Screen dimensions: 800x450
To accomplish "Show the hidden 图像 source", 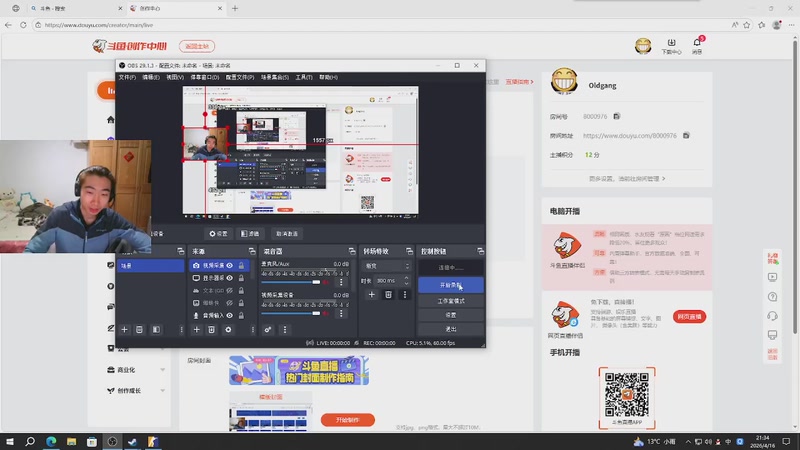I will (x=230, y=303).
